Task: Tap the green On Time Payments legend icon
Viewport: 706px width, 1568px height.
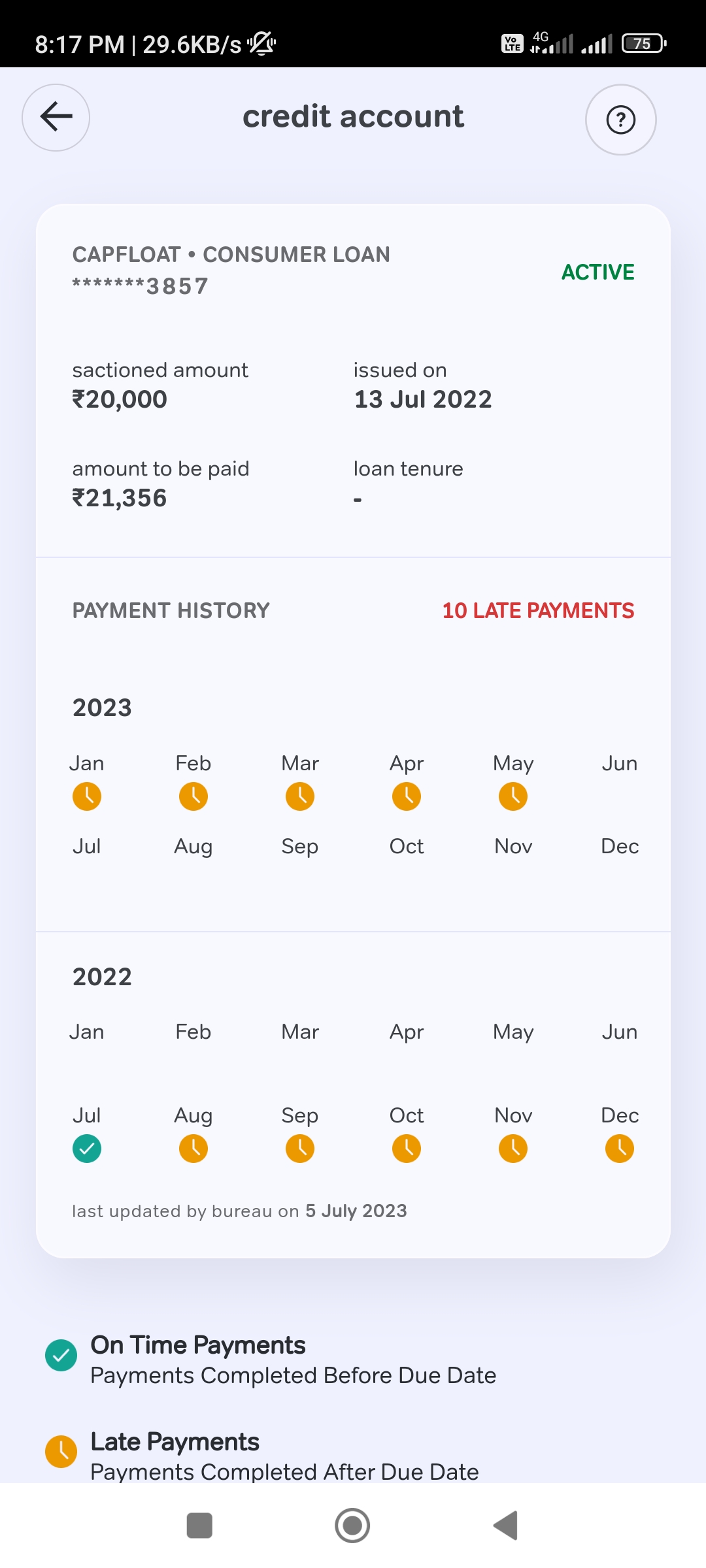Action: [61, 1356]
